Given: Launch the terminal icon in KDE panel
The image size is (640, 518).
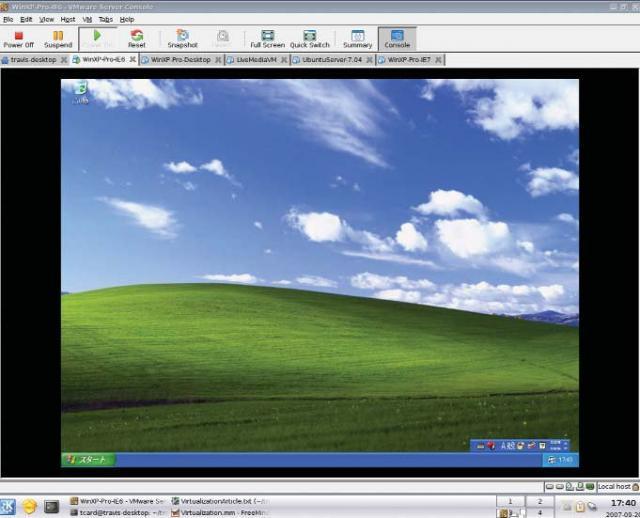Looking at the screenshot, I should click(52, 507).
